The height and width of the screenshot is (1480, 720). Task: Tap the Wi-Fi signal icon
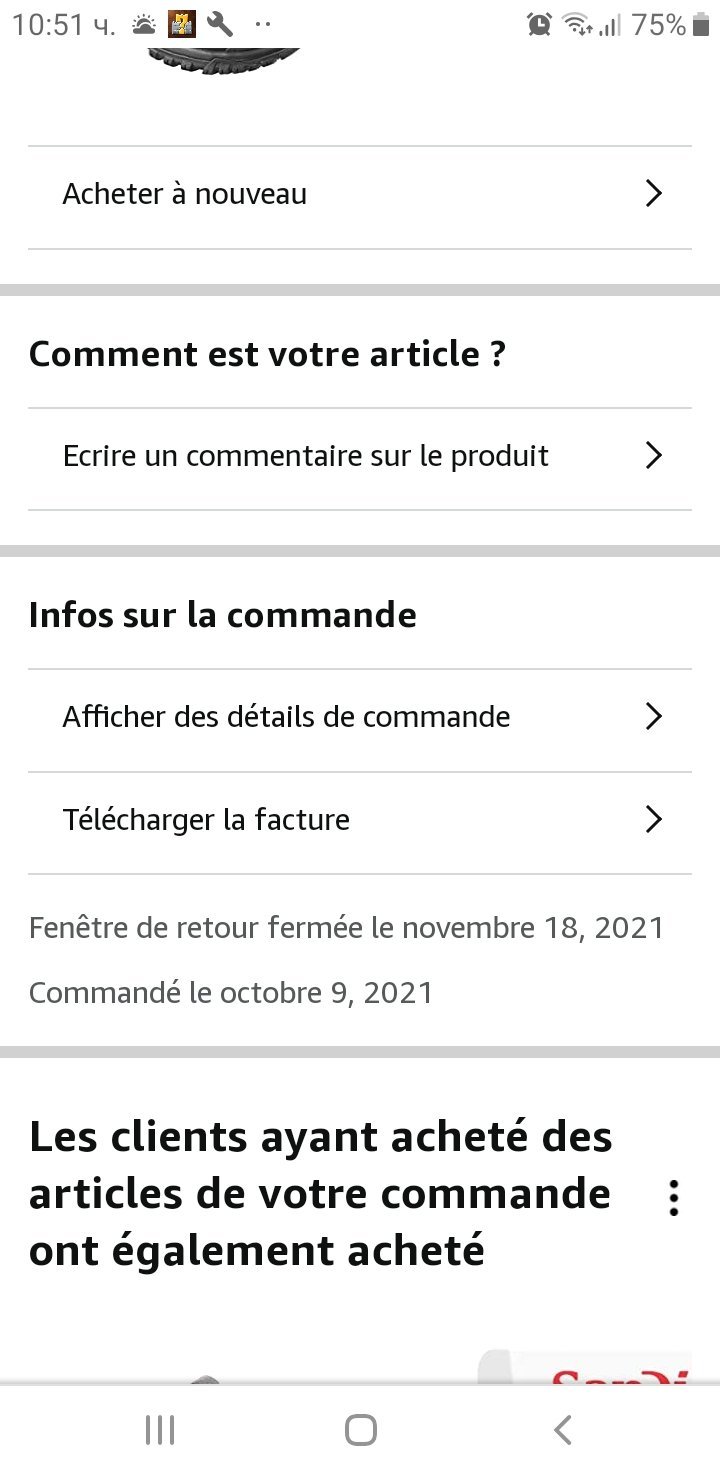click(x=577, y=24)
